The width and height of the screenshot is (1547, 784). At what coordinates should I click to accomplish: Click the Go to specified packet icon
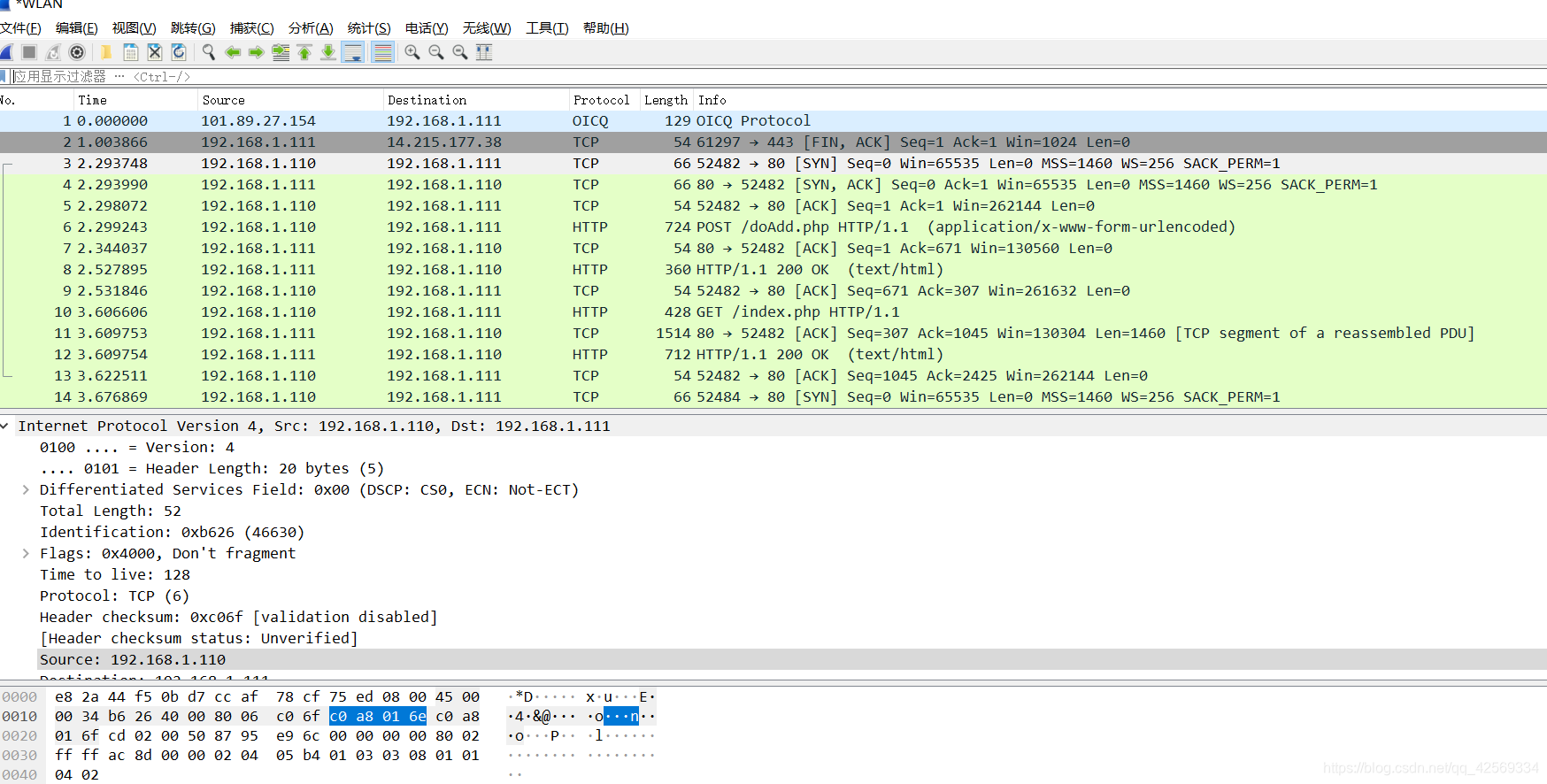click(x=281, y=52)
